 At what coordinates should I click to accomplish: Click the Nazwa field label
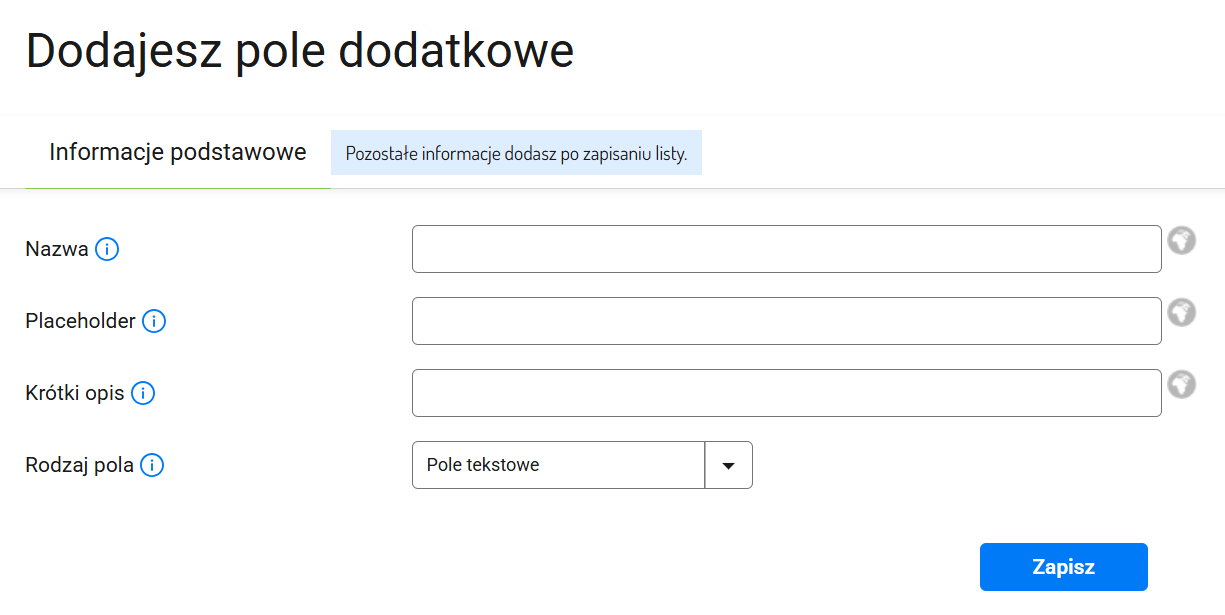point(57,249)
